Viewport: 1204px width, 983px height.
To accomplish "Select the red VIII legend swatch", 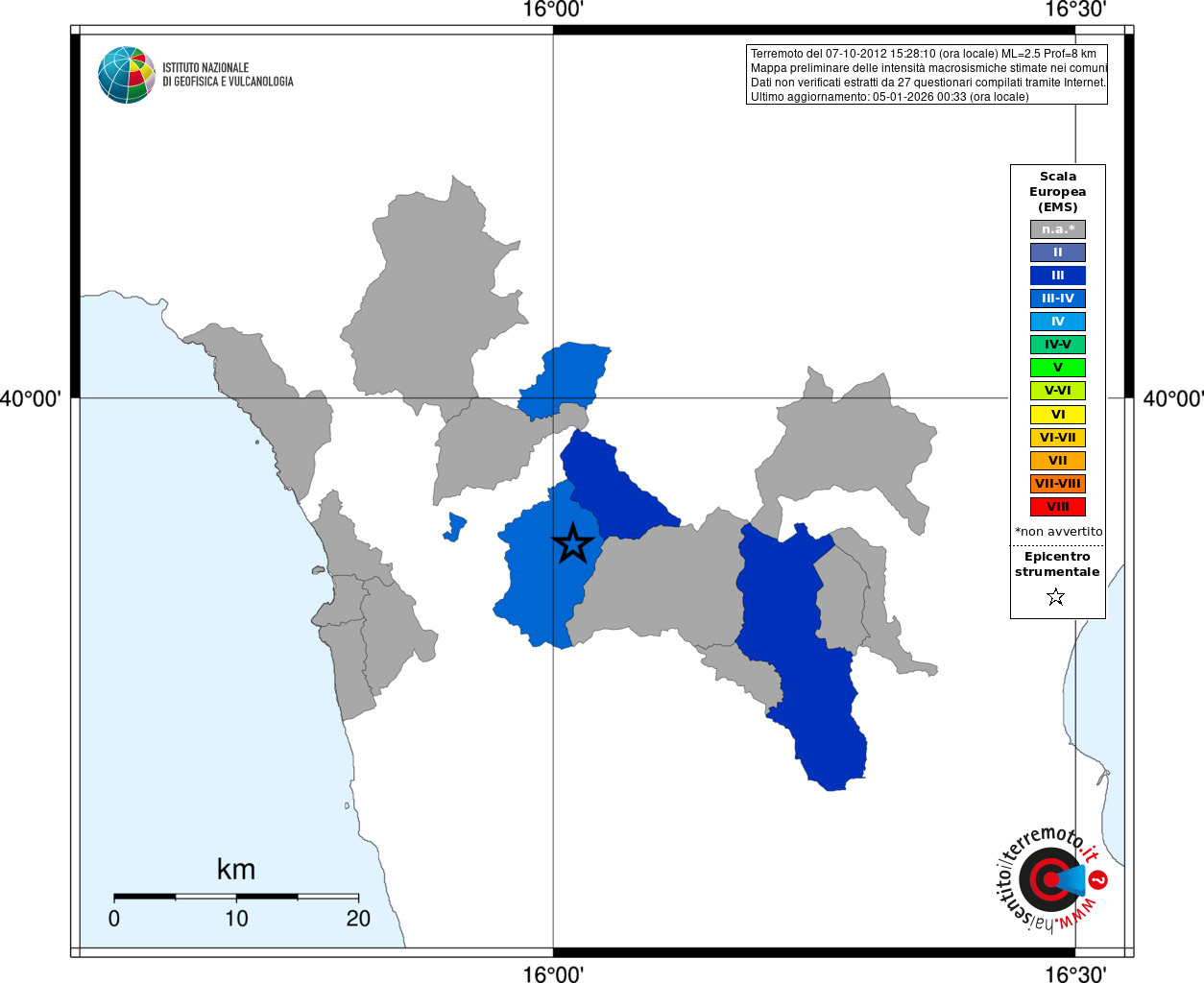I will 1058,507.
